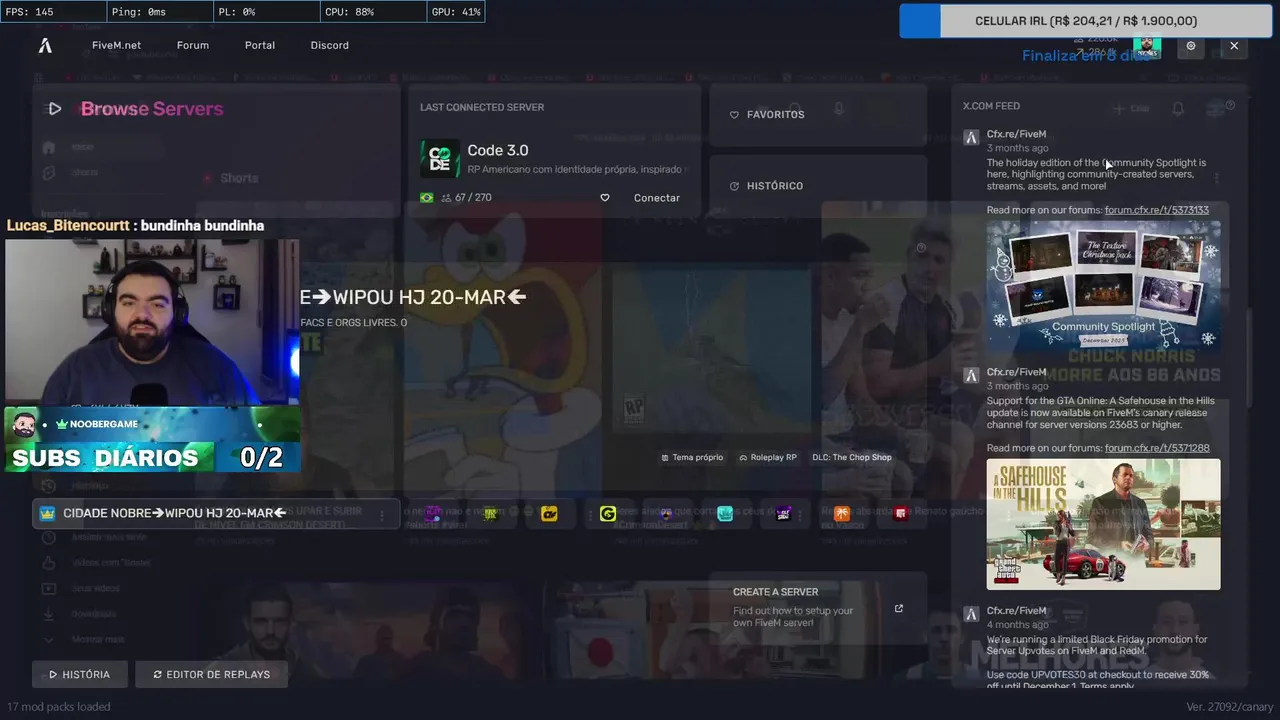
Task: Select the yellow CV server icon
Action: [x=549, y=514]
